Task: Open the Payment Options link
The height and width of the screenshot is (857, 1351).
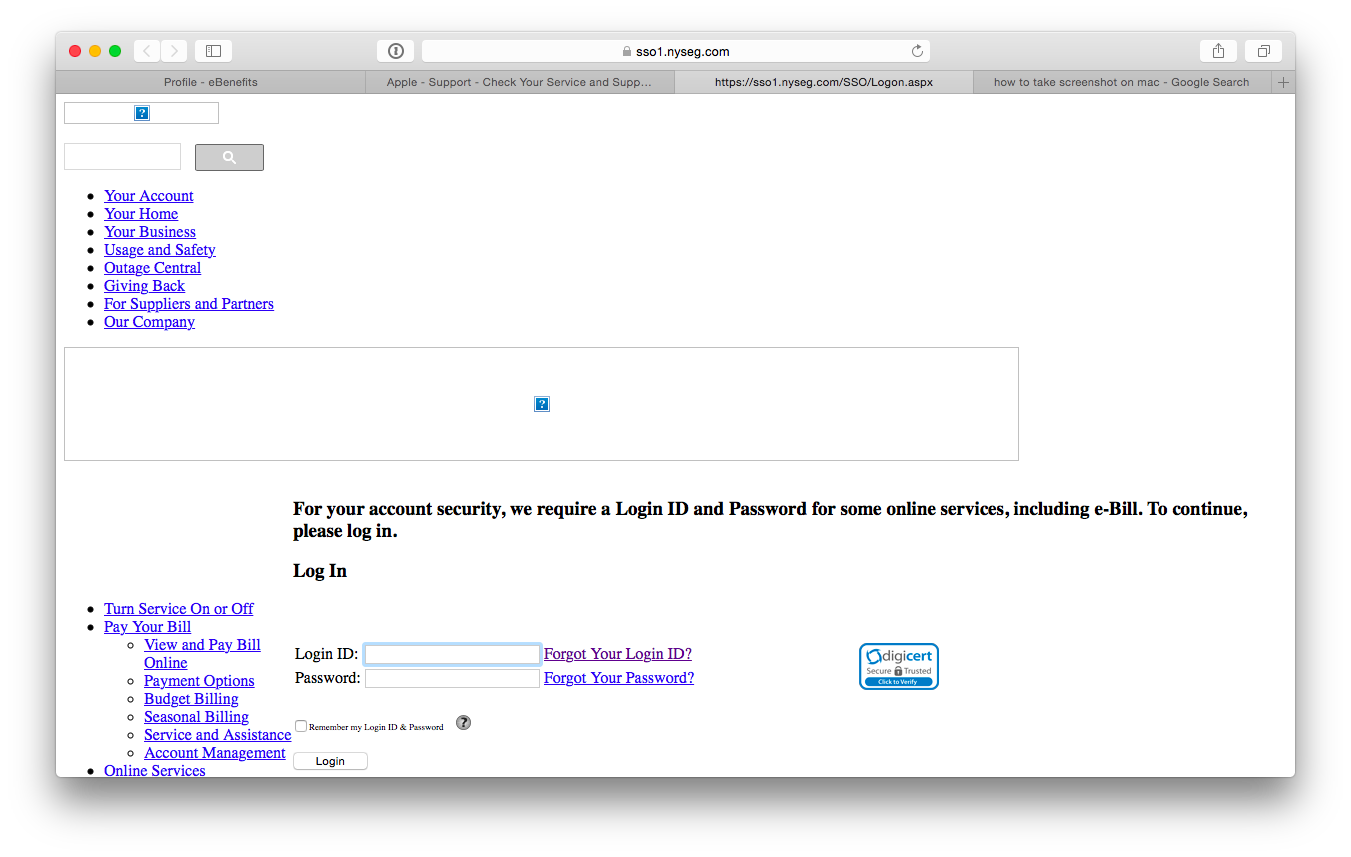Action: 199,681
